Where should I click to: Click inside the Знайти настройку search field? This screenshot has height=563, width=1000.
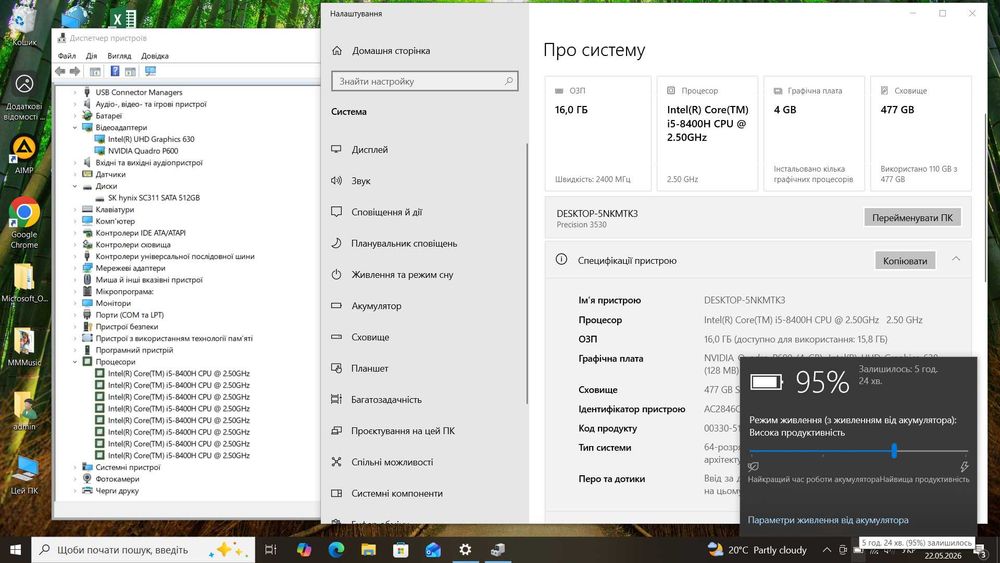424,81
